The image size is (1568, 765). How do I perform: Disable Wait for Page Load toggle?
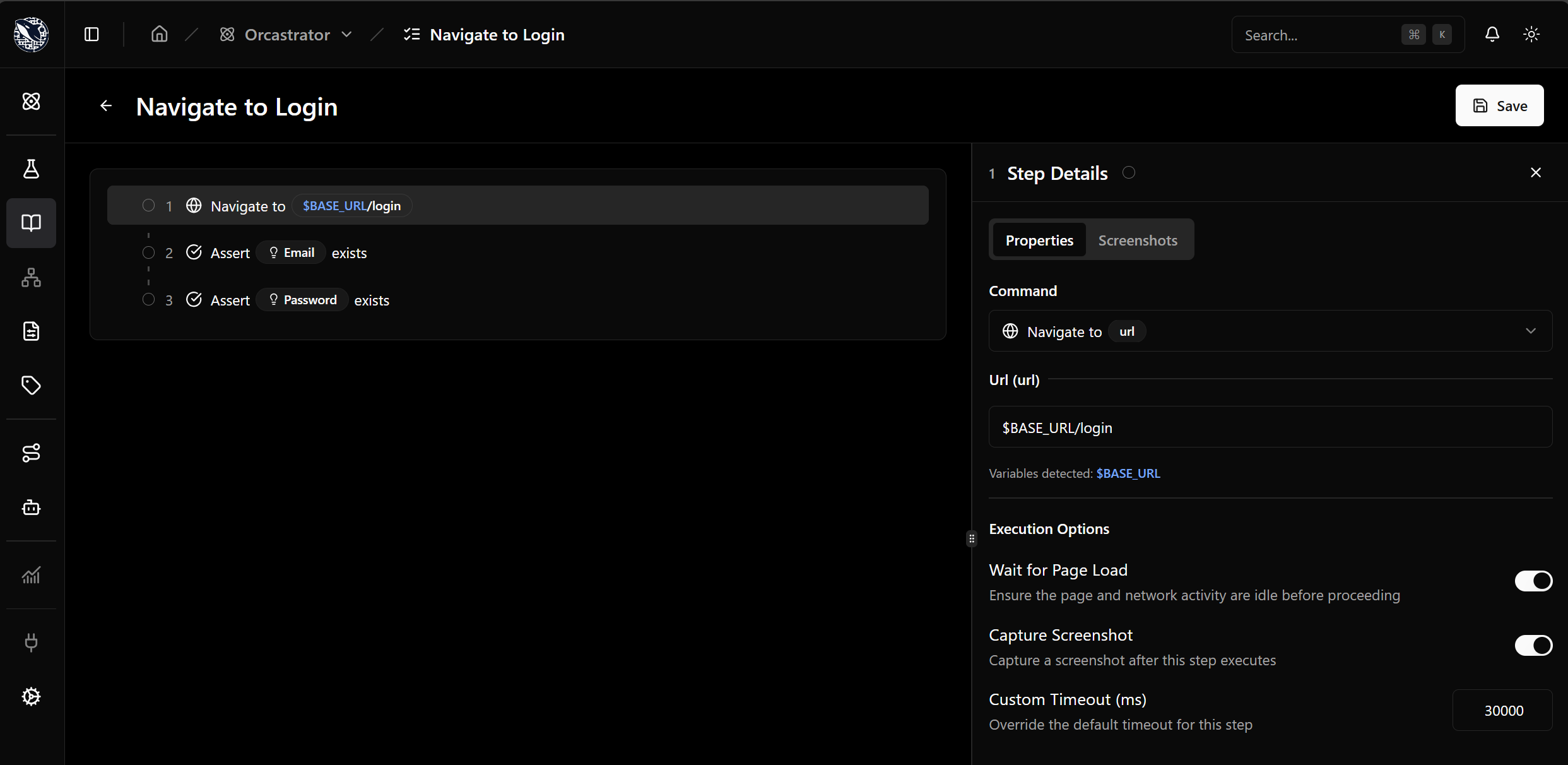pyautogui.click(x=1533, y=581)
